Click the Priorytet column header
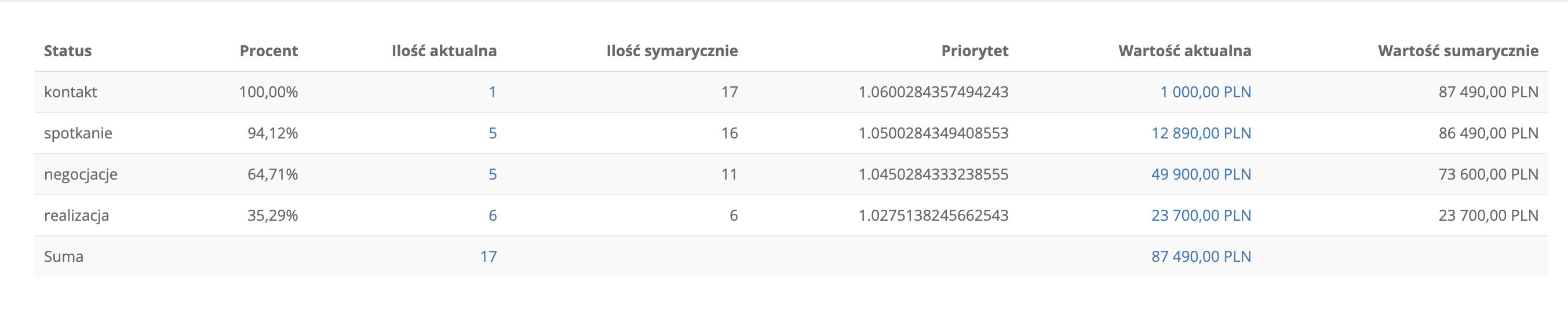The image size is (1568, 314). [975, 50]
